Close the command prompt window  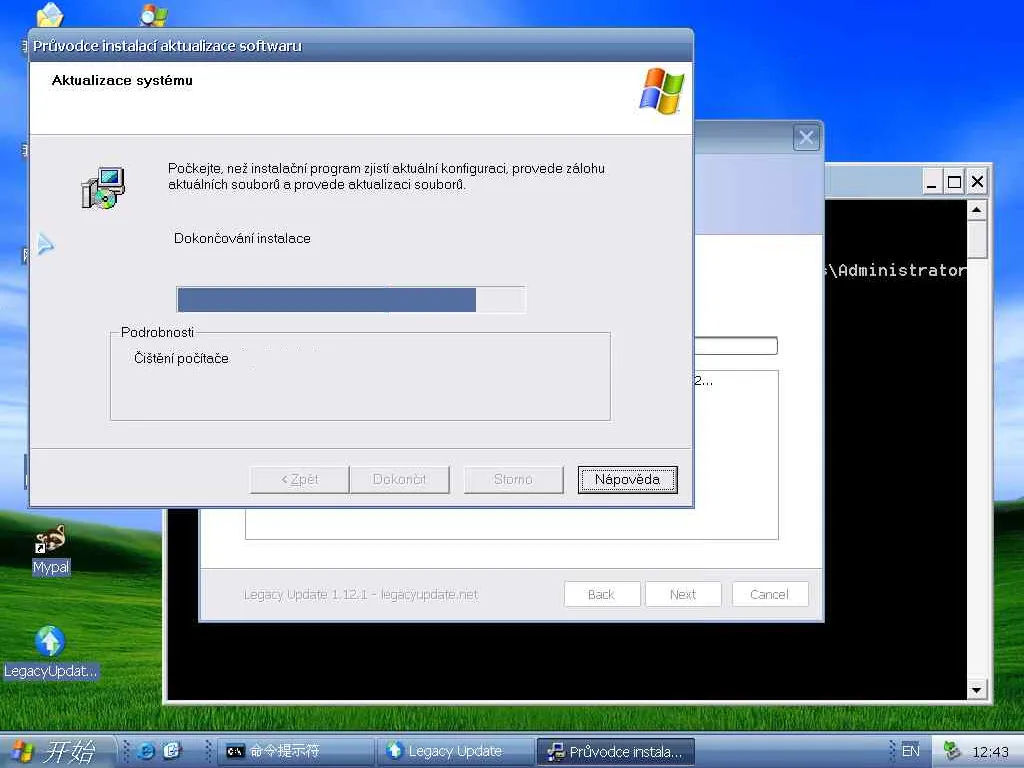click(977, 182)
